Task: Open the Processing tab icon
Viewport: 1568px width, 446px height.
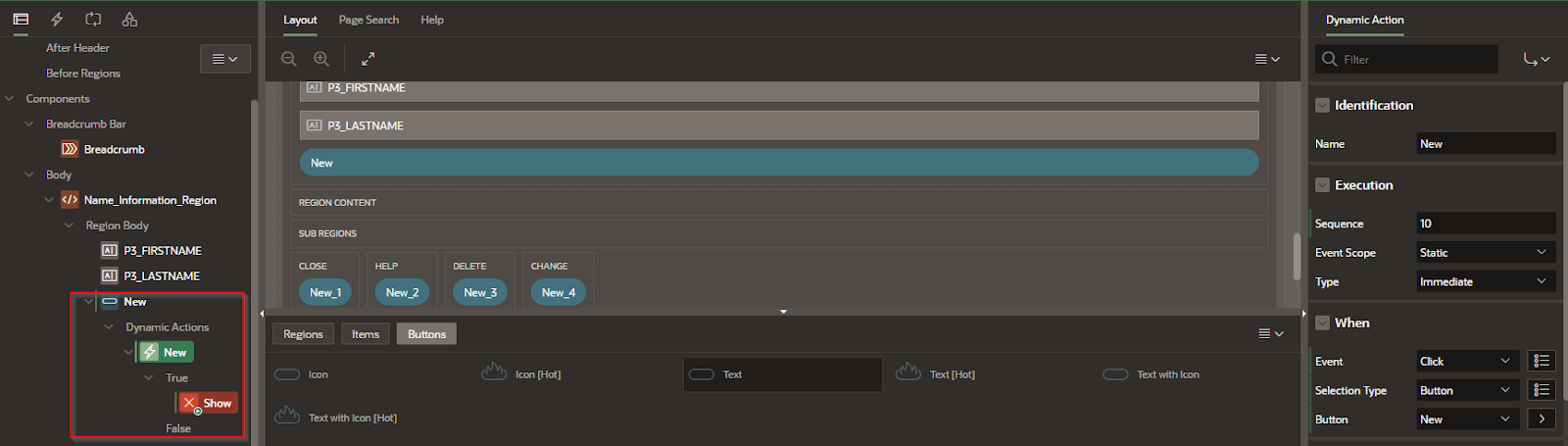Action: (x=93, y=19)
